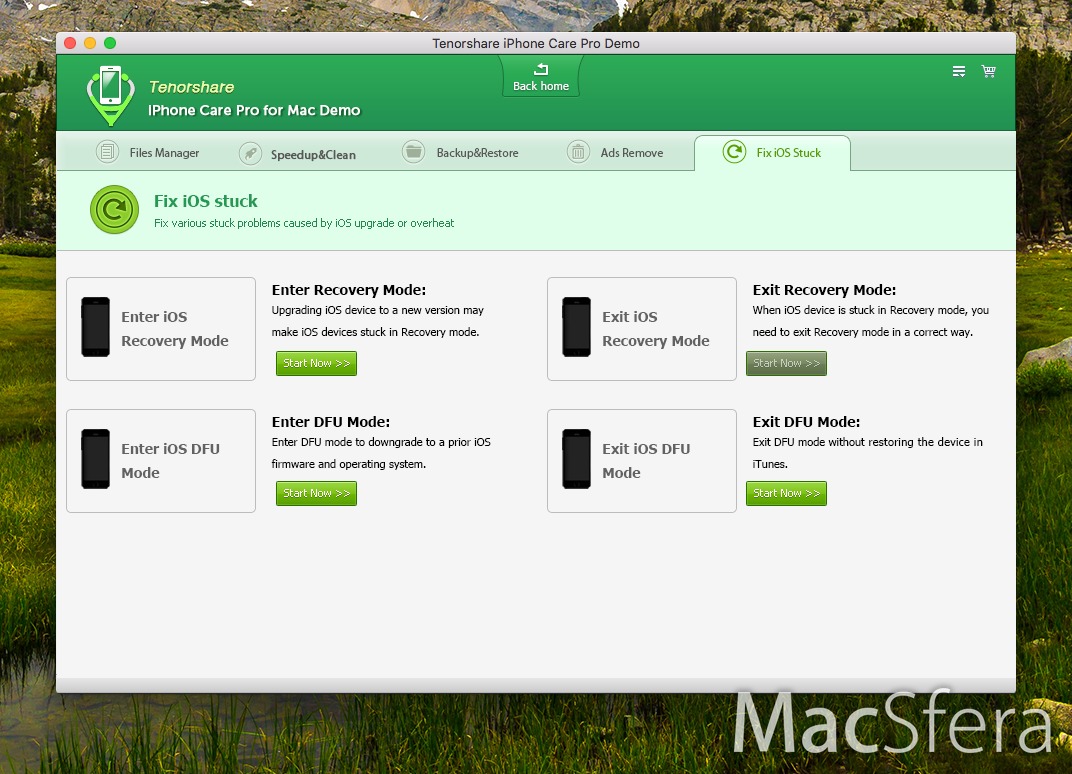Go to the Ads Remove tab
Screen dimensions: 1072x774
[x=615, y=152]
